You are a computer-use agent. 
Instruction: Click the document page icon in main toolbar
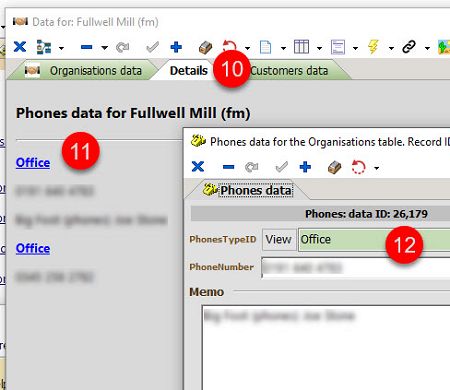point(265,47)
